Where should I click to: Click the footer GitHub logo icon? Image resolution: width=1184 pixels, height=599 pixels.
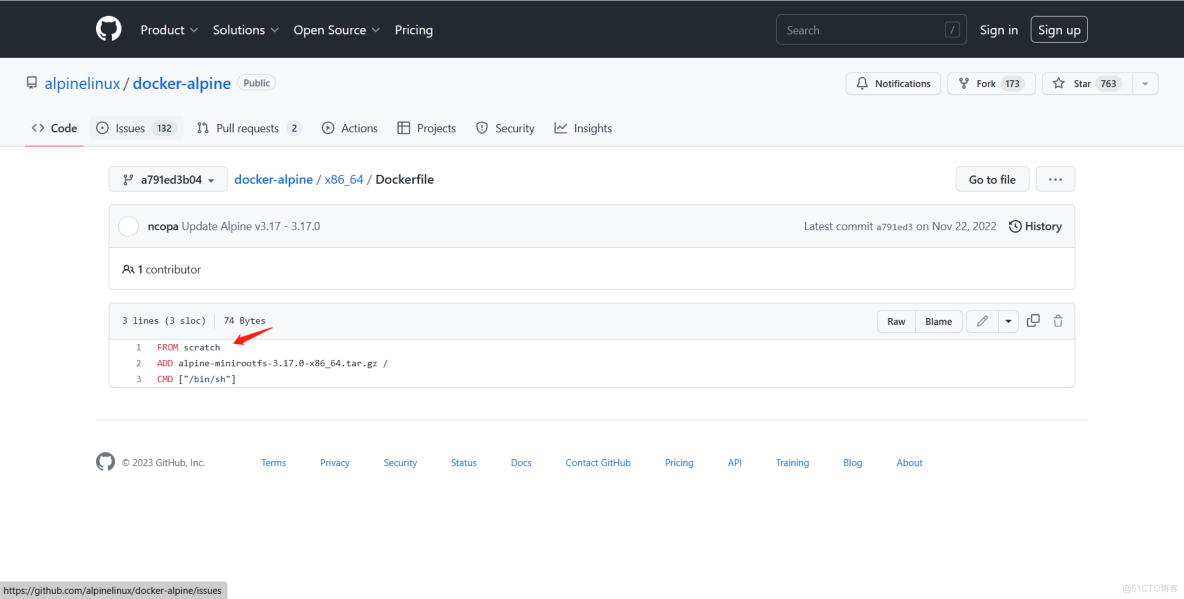[x=106, y=462]
